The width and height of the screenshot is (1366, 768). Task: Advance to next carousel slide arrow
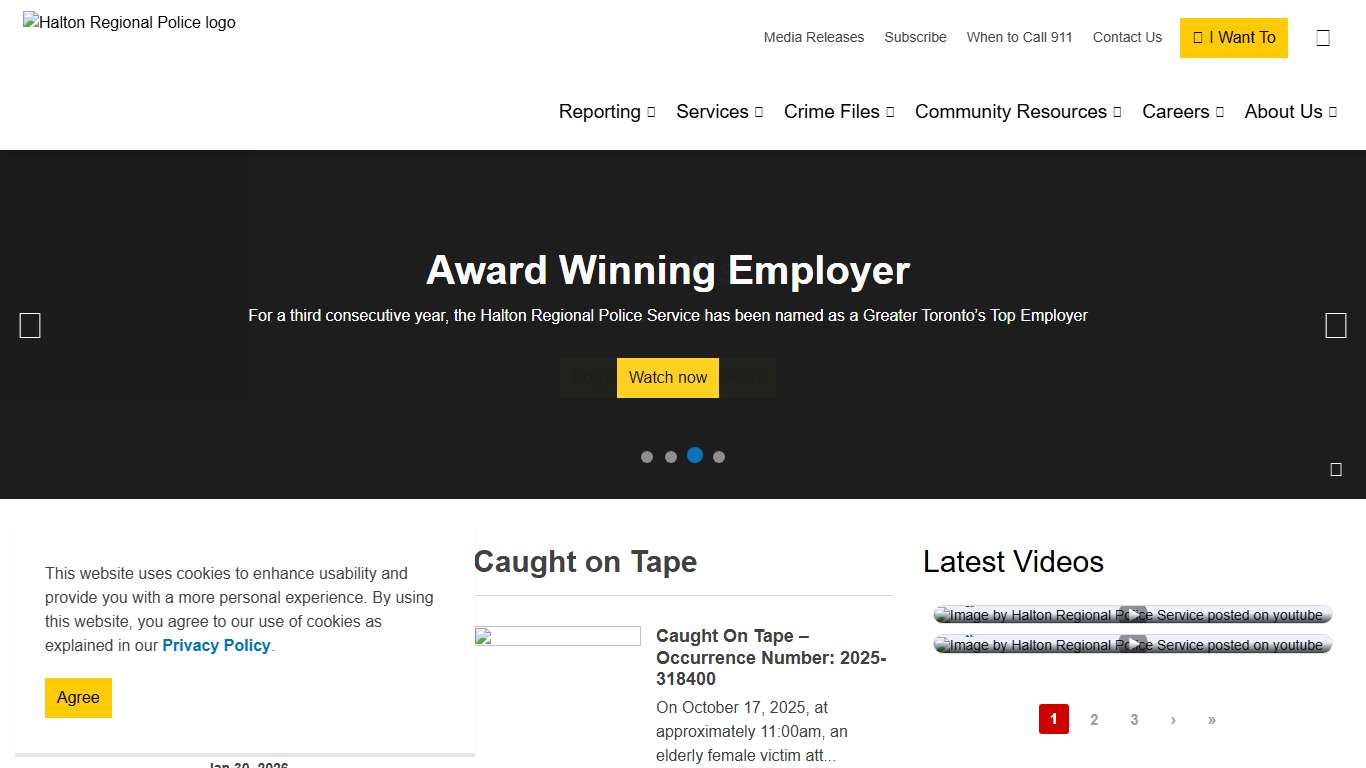coord(1335,325)
